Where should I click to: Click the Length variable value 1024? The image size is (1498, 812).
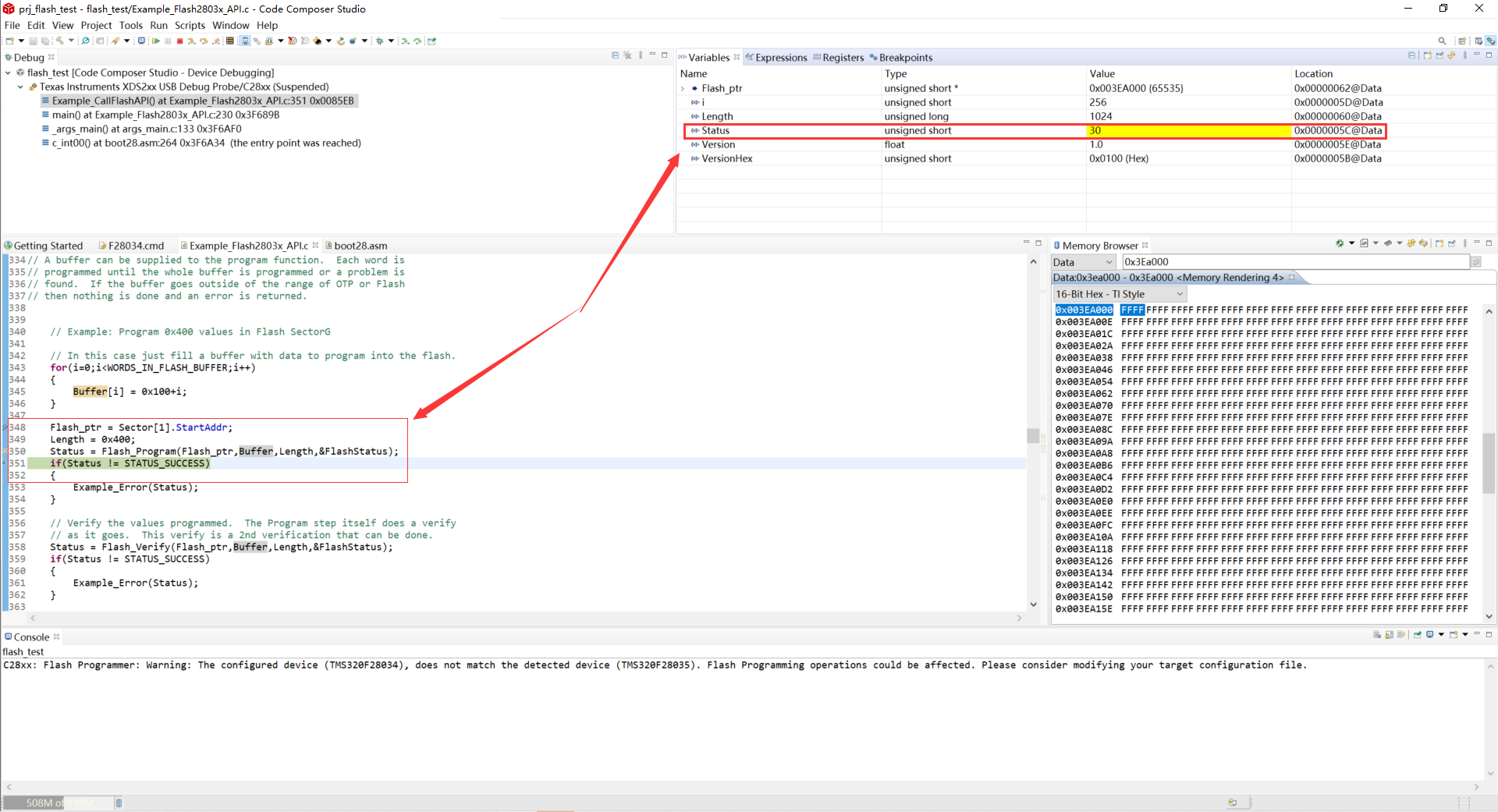(x=1101, y=116)
